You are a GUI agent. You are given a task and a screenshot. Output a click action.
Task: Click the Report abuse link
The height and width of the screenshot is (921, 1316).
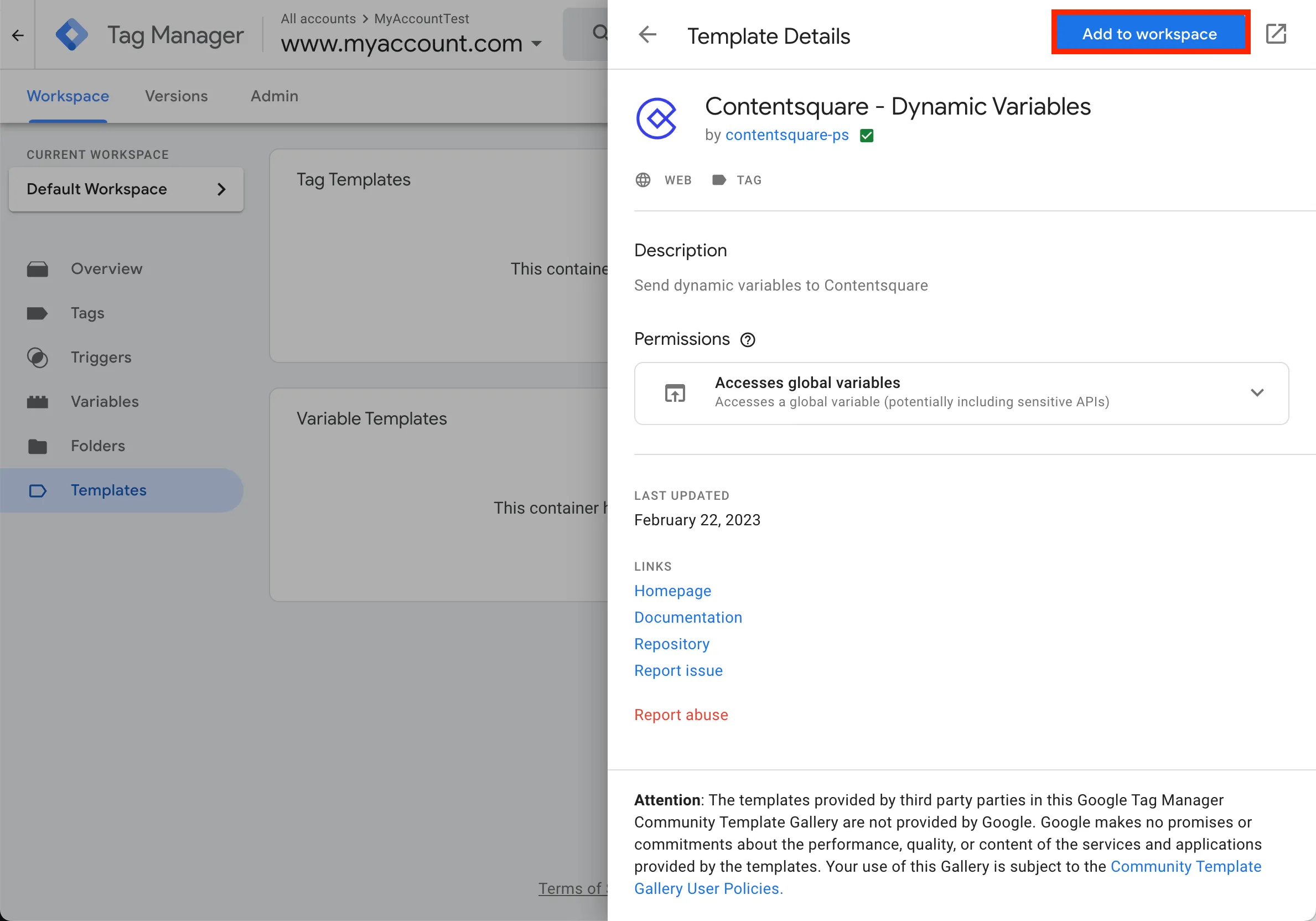[x=681, y=715]
